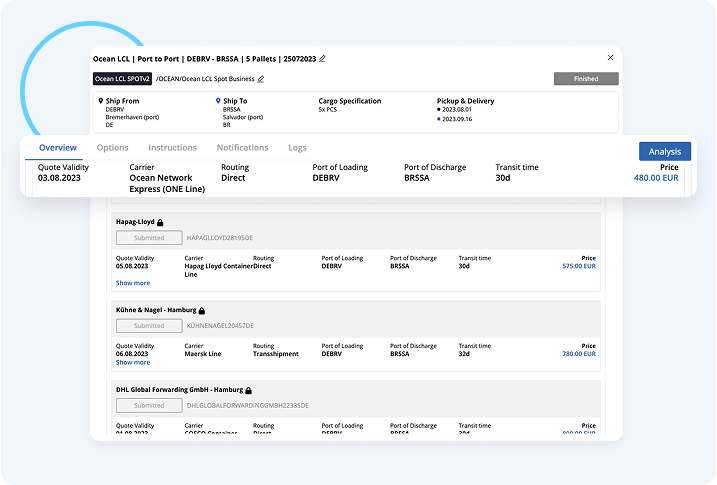View the Logs tab
This screenshot has width=717, height=485.
[x=297, y=148]
